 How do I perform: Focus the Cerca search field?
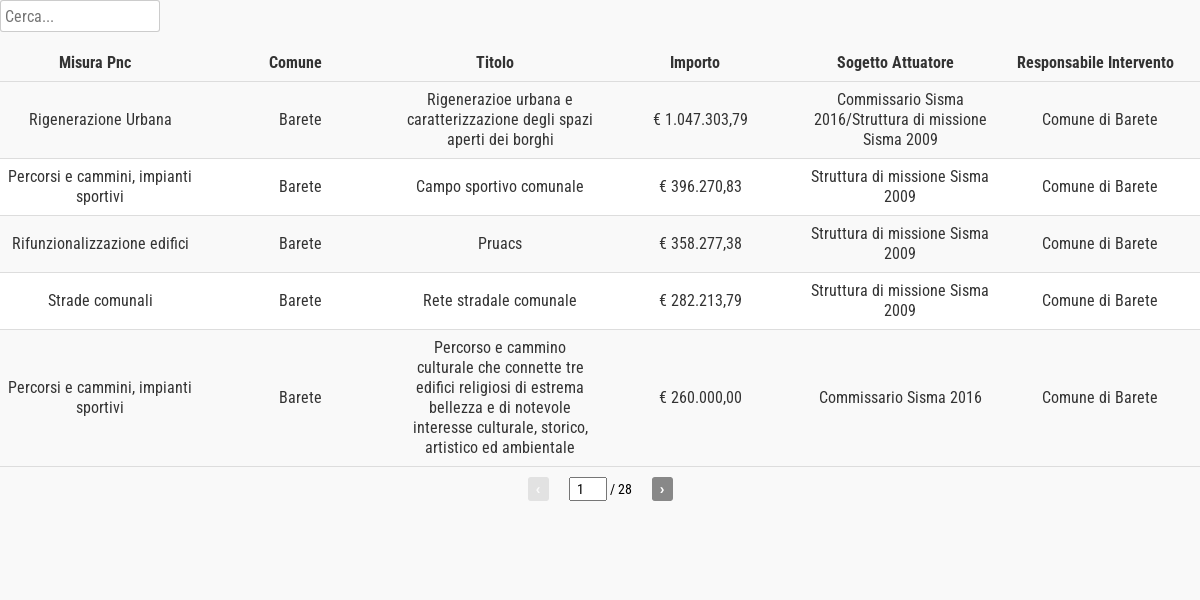[80, 16]
